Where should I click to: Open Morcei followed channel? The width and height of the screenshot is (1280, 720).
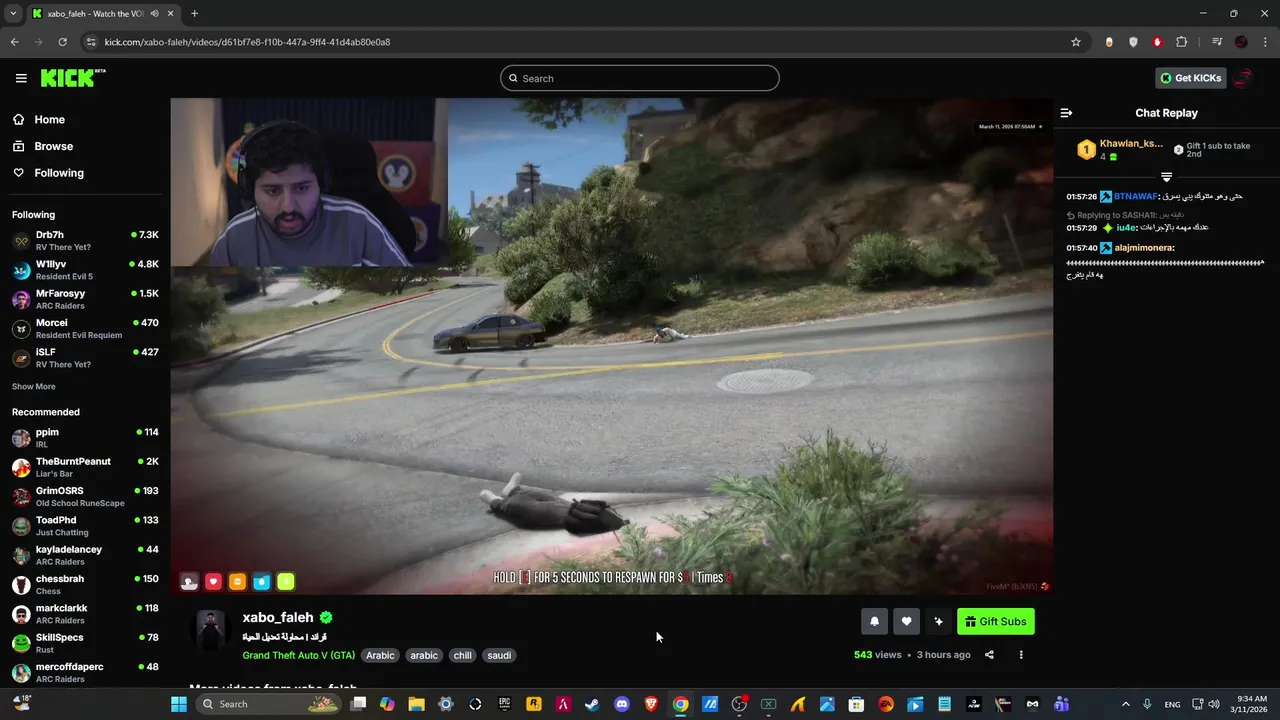[x=85, y=329]
